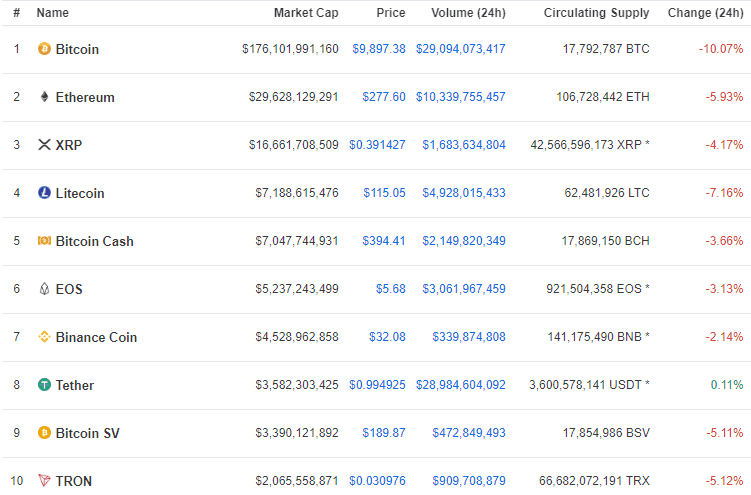Click the Bitcoin SV logo icon
The image size is (751, 495).
point(44,433)
